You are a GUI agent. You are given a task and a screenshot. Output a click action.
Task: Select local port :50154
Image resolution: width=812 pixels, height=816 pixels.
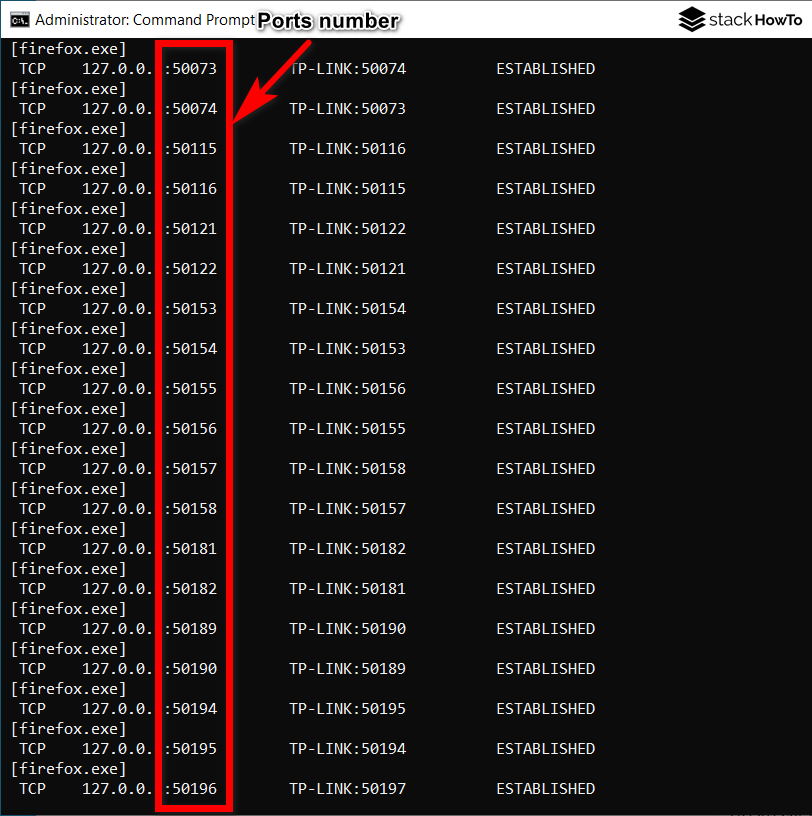(x=191, y=349)
